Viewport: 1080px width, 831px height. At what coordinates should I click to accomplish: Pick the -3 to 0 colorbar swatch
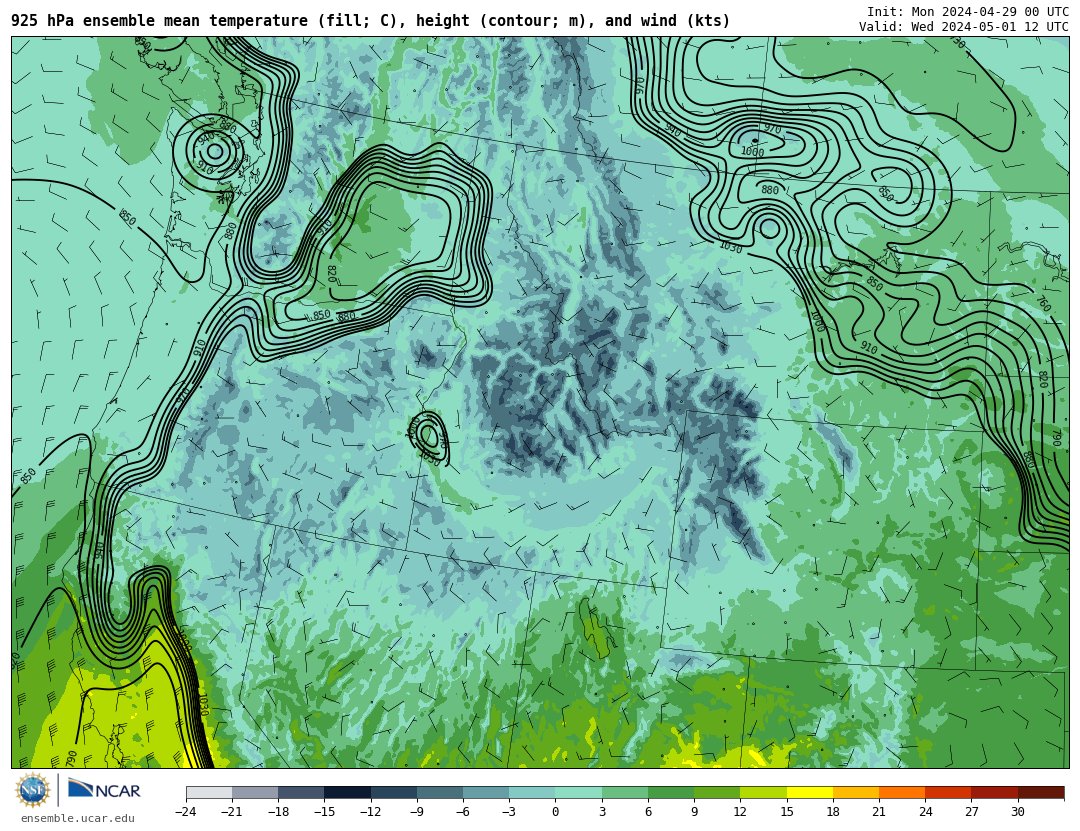532,792
